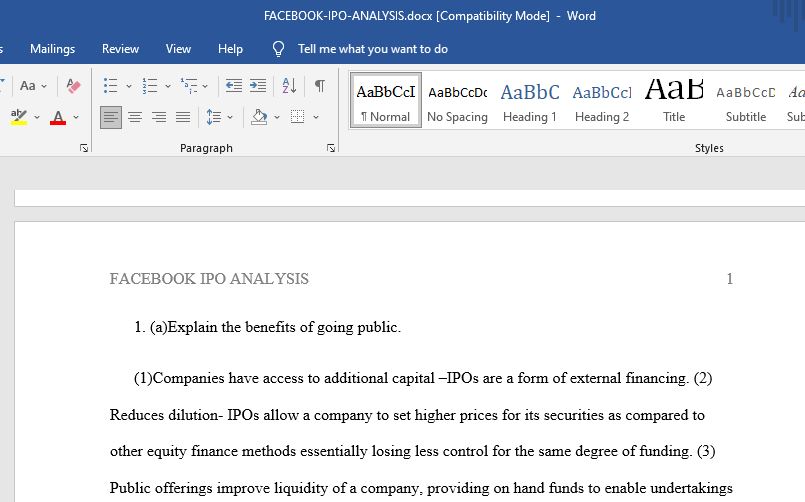Click the Line and Paragraph Spacing icon

pyautogui.click(x=213, y=118)
